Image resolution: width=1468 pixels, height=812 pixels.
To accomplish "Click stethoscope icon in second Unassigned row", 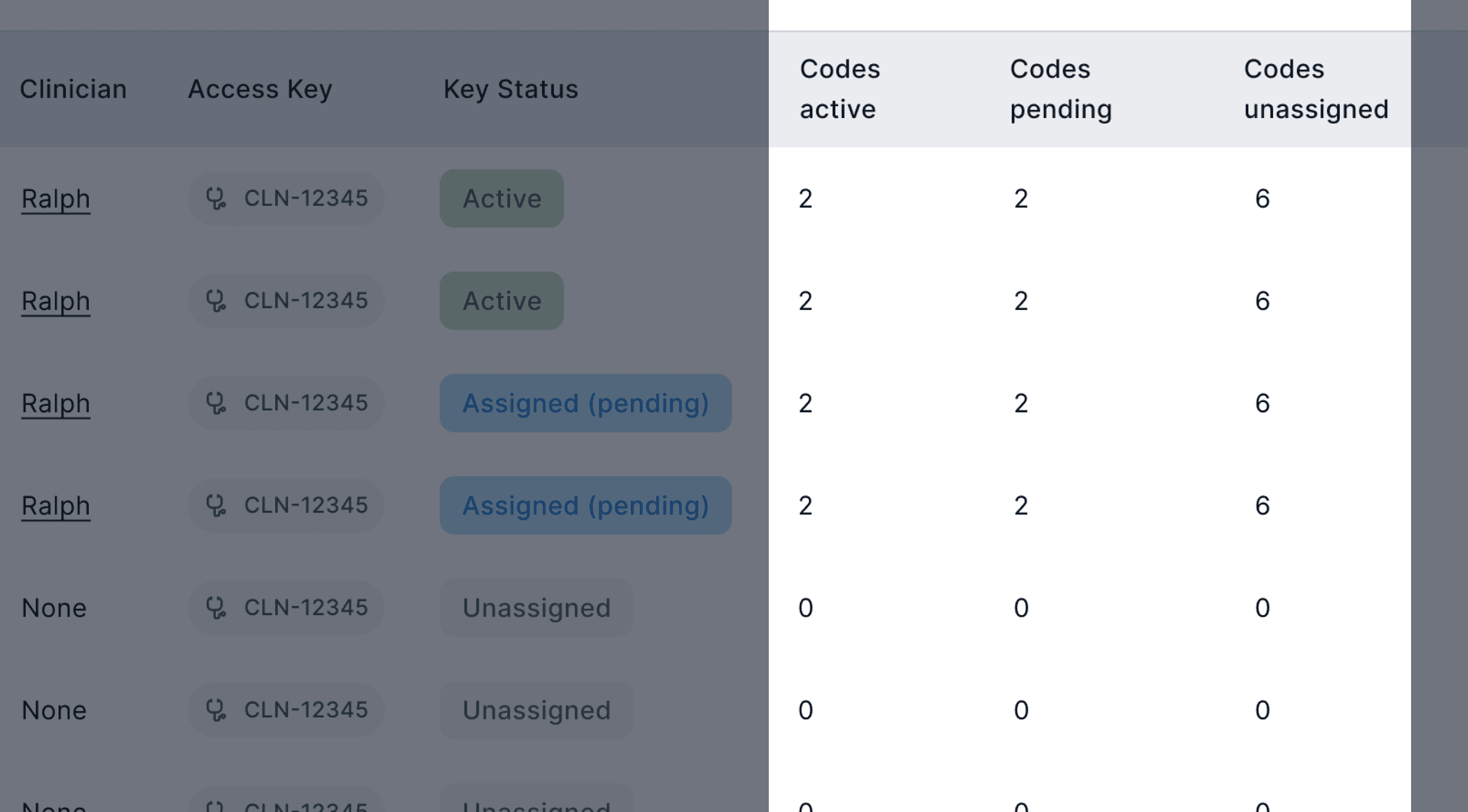I will pyautogui.click(x=215, y=710).
